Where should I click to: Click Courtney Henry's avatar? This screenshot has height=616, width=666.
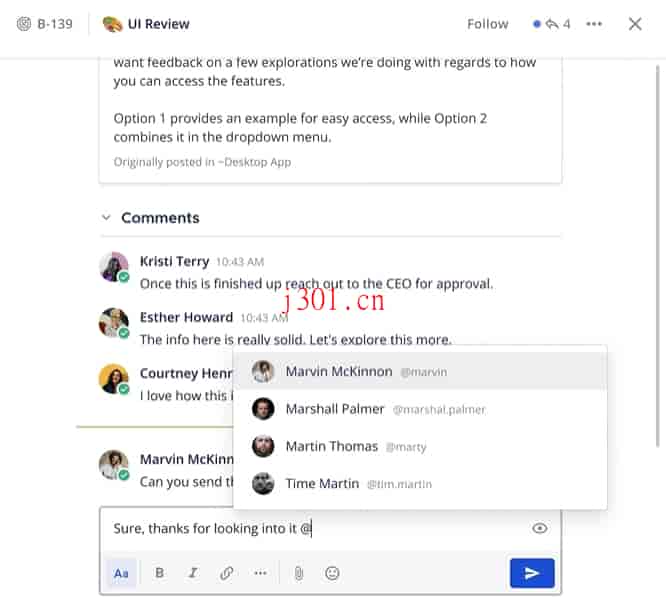(114, 379)
